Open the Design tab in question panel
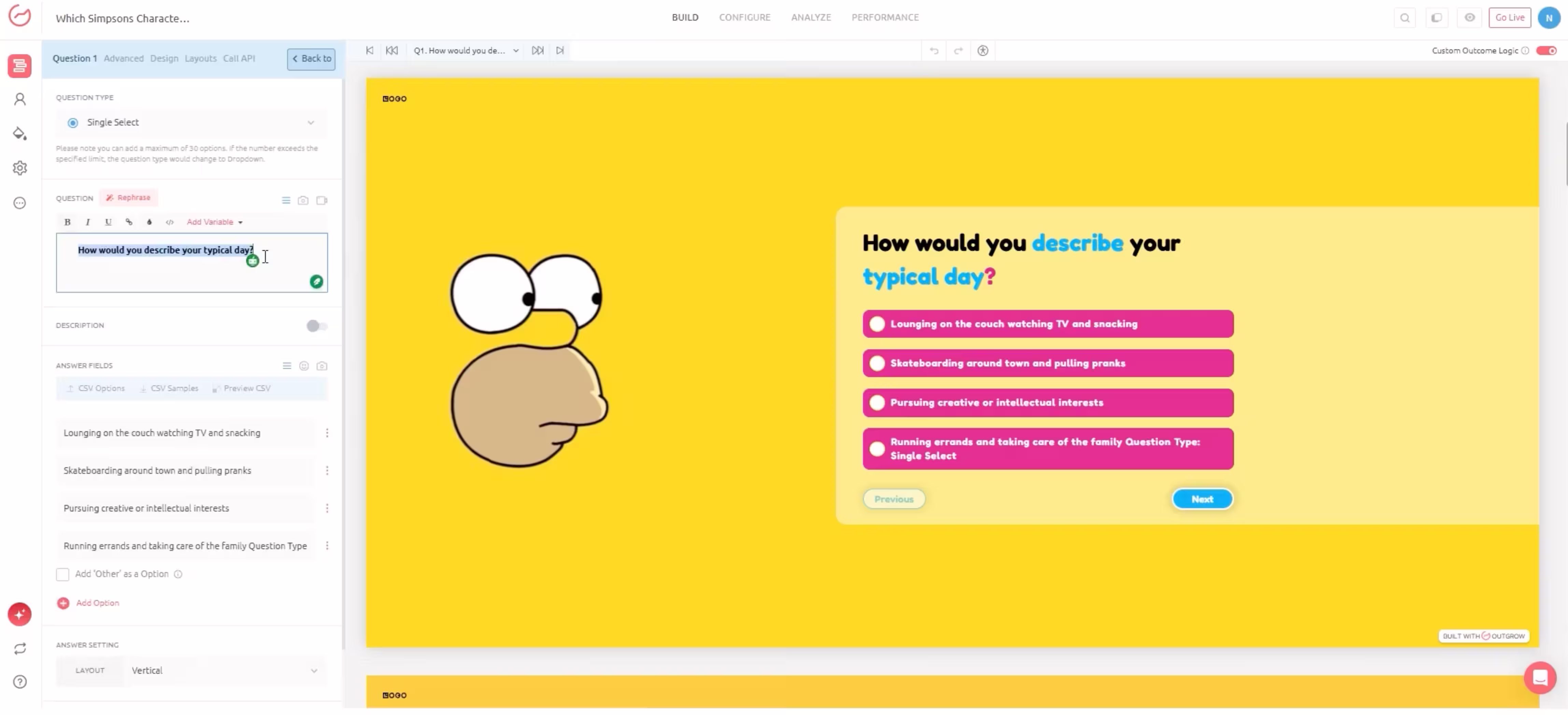This screenshot has height=715, width=1568. (x=164, y=58)
